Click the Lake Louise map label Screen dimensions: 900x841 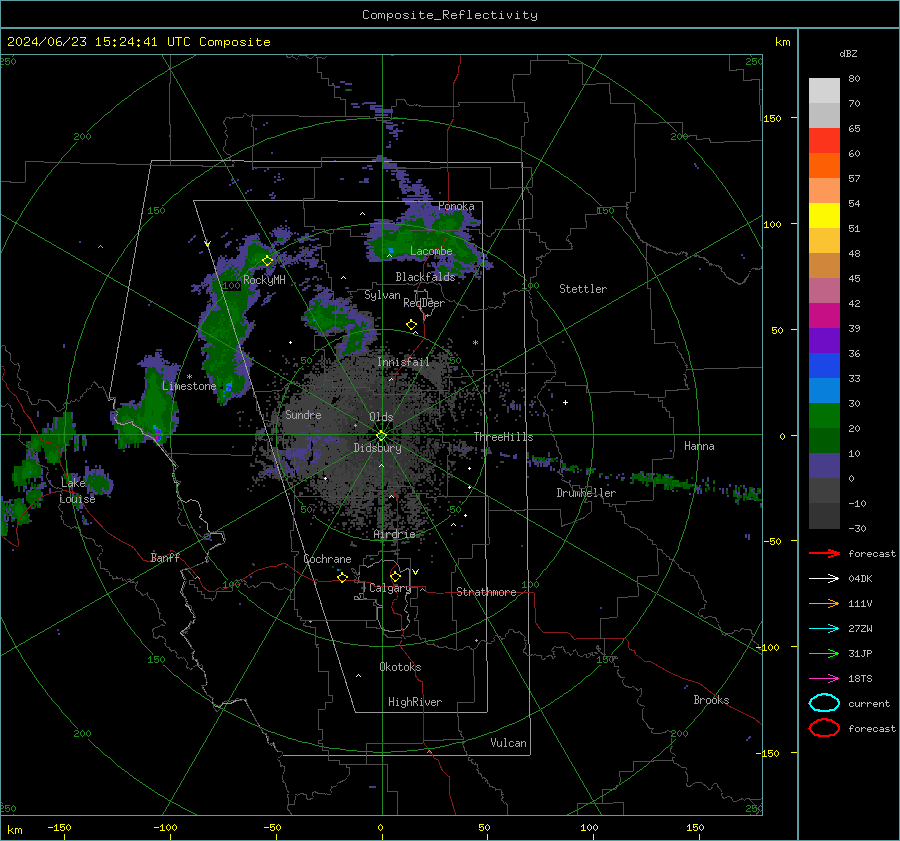77,491
